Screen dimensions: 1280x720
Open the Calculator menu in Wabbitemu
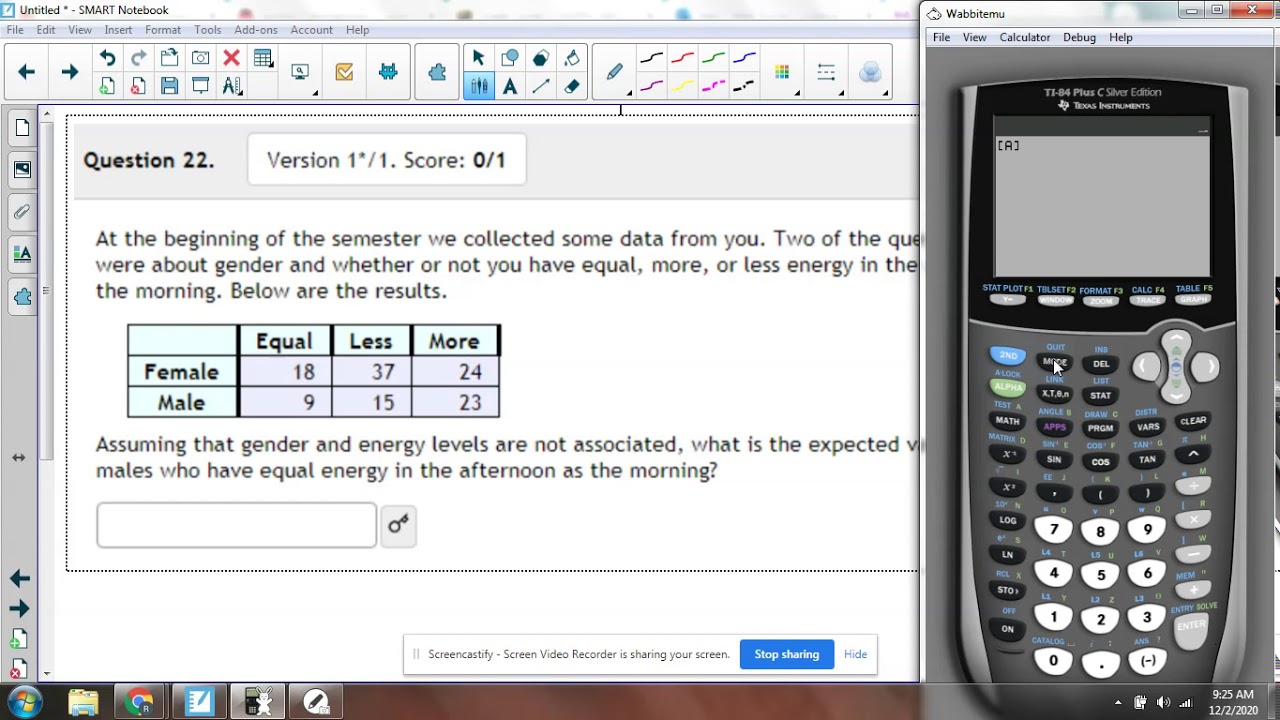point(1025,37)
